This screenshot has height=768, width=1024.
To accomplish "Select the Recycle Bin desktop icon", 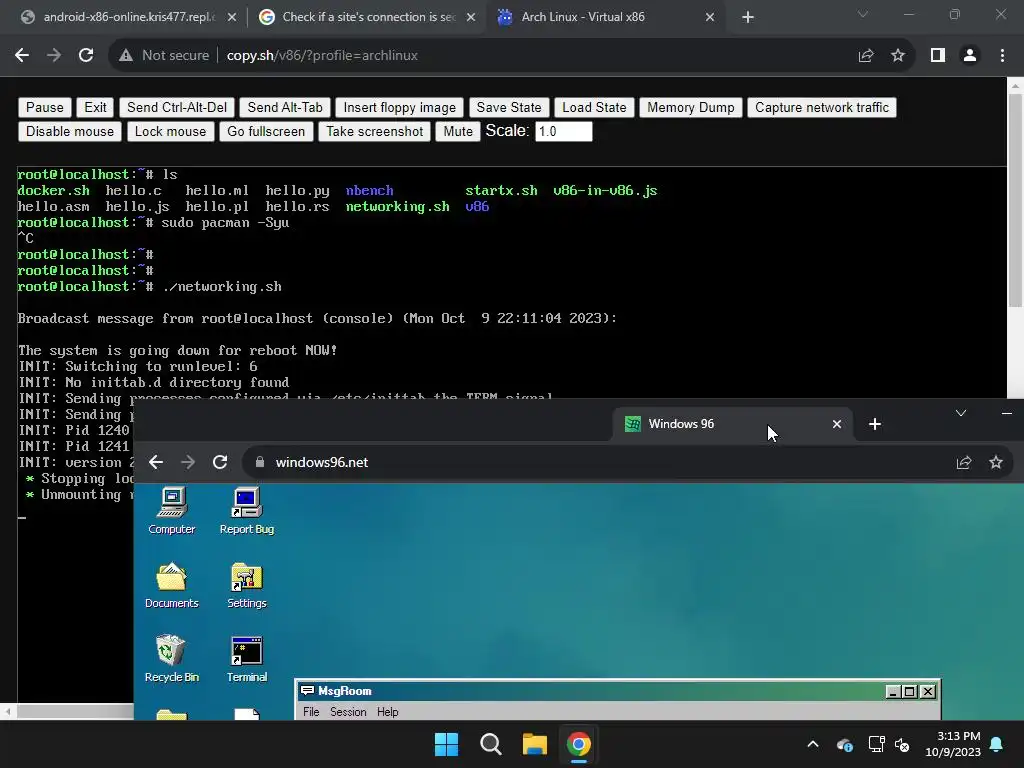I will (172, 659).
